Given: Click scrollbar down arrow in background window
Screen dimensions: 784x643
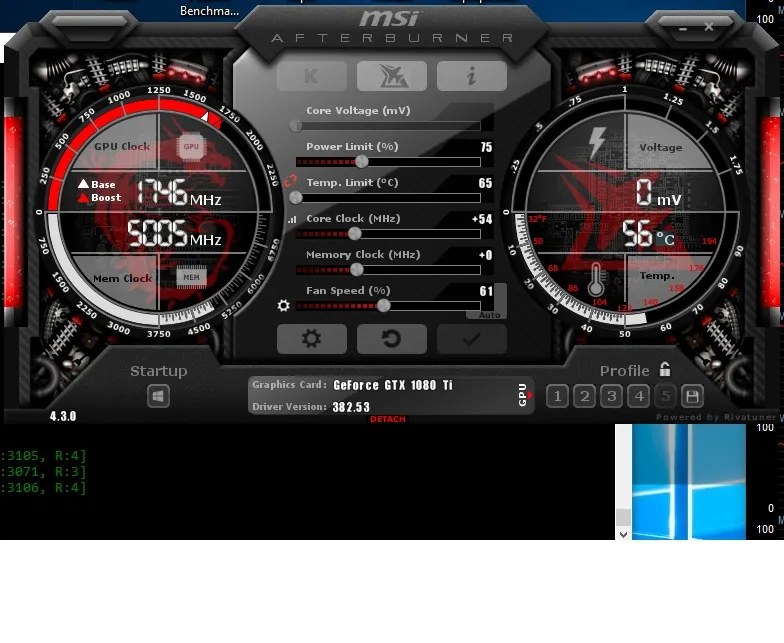Looking at the screenshot, I should click(x=623, y=534).
